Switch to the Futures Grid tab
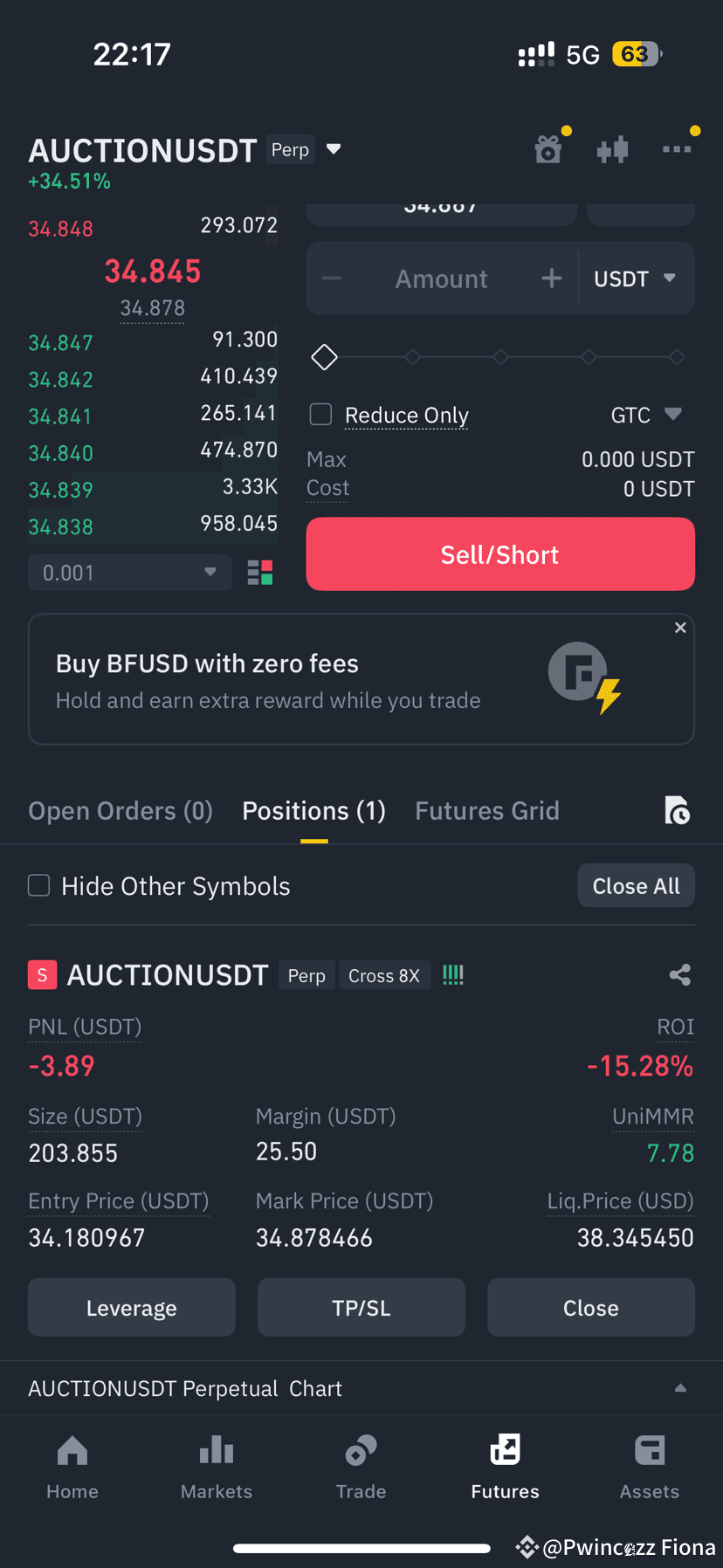Screen dimensions: 723x1568 pos(487,811)
